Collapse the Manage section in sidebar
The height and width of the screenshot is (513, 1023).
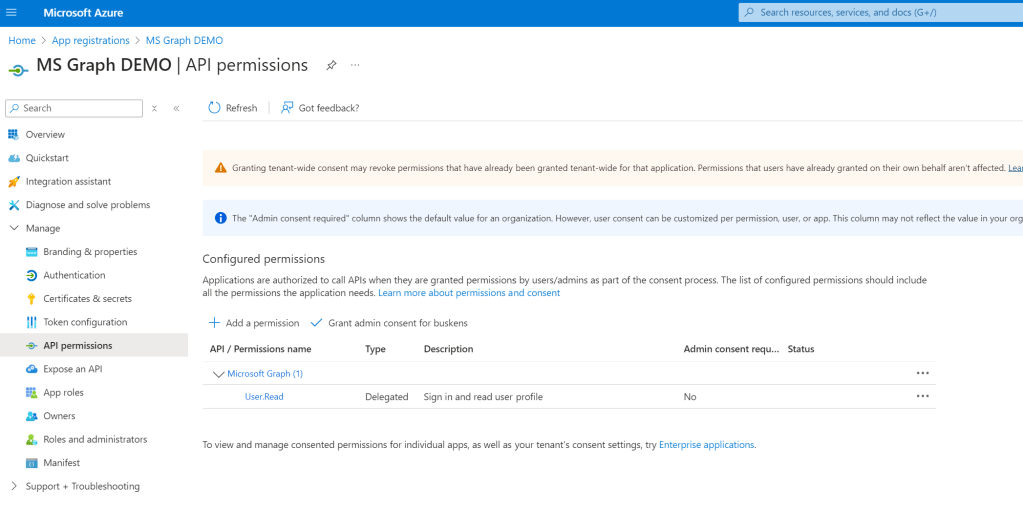[x=13, y=228]
